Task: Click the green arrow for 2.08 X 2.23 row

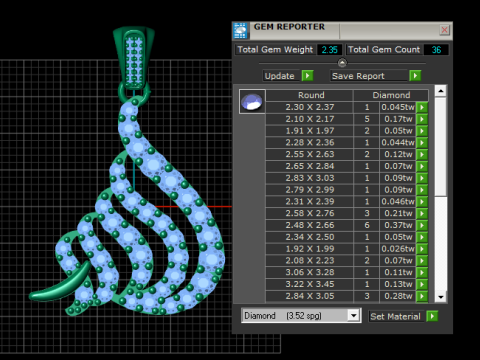Action: click(x=422, y=261)
